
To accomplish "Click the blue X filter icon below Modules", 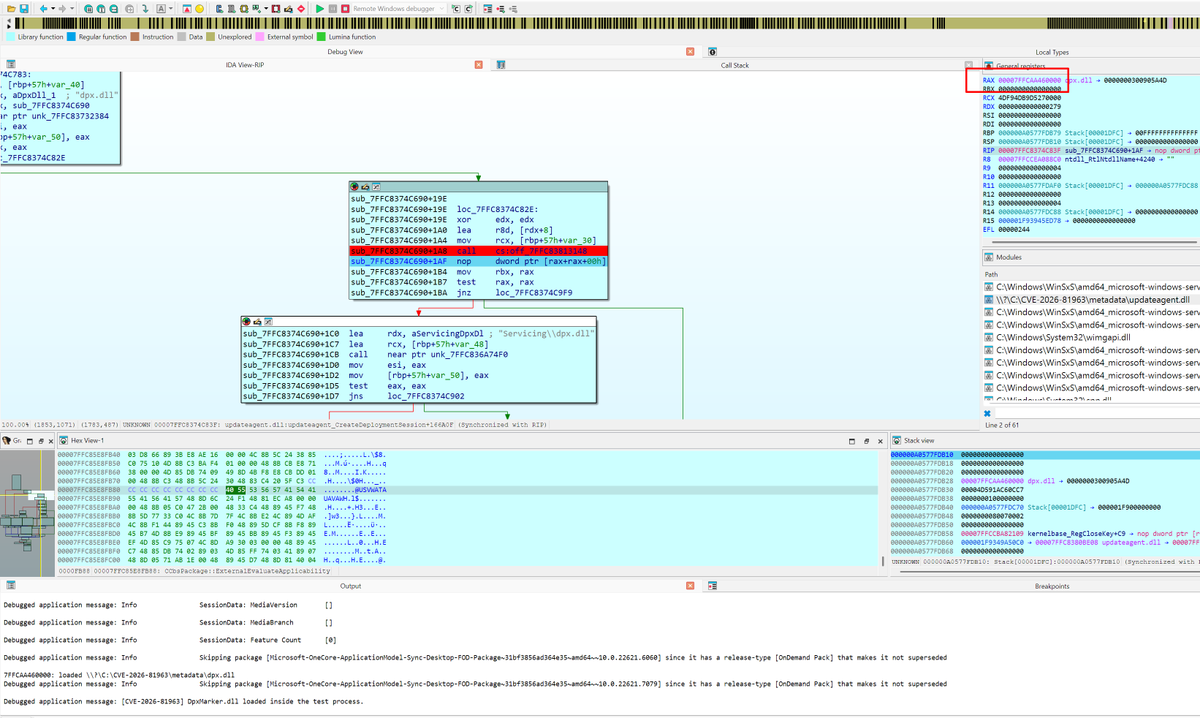I will point(988,413).
